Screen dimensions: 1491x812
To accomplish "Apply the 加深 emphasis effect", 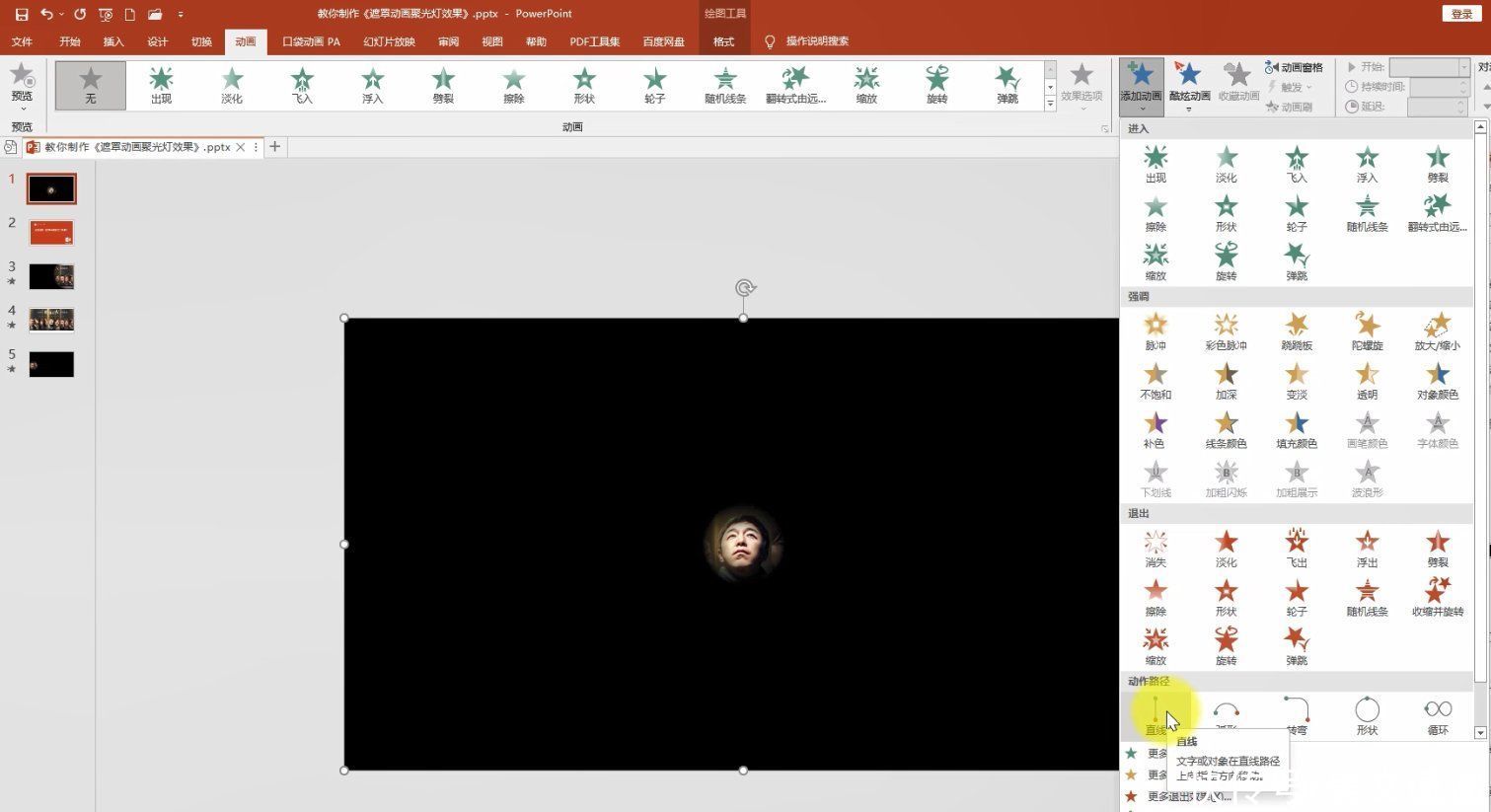I will point(1226,381).
